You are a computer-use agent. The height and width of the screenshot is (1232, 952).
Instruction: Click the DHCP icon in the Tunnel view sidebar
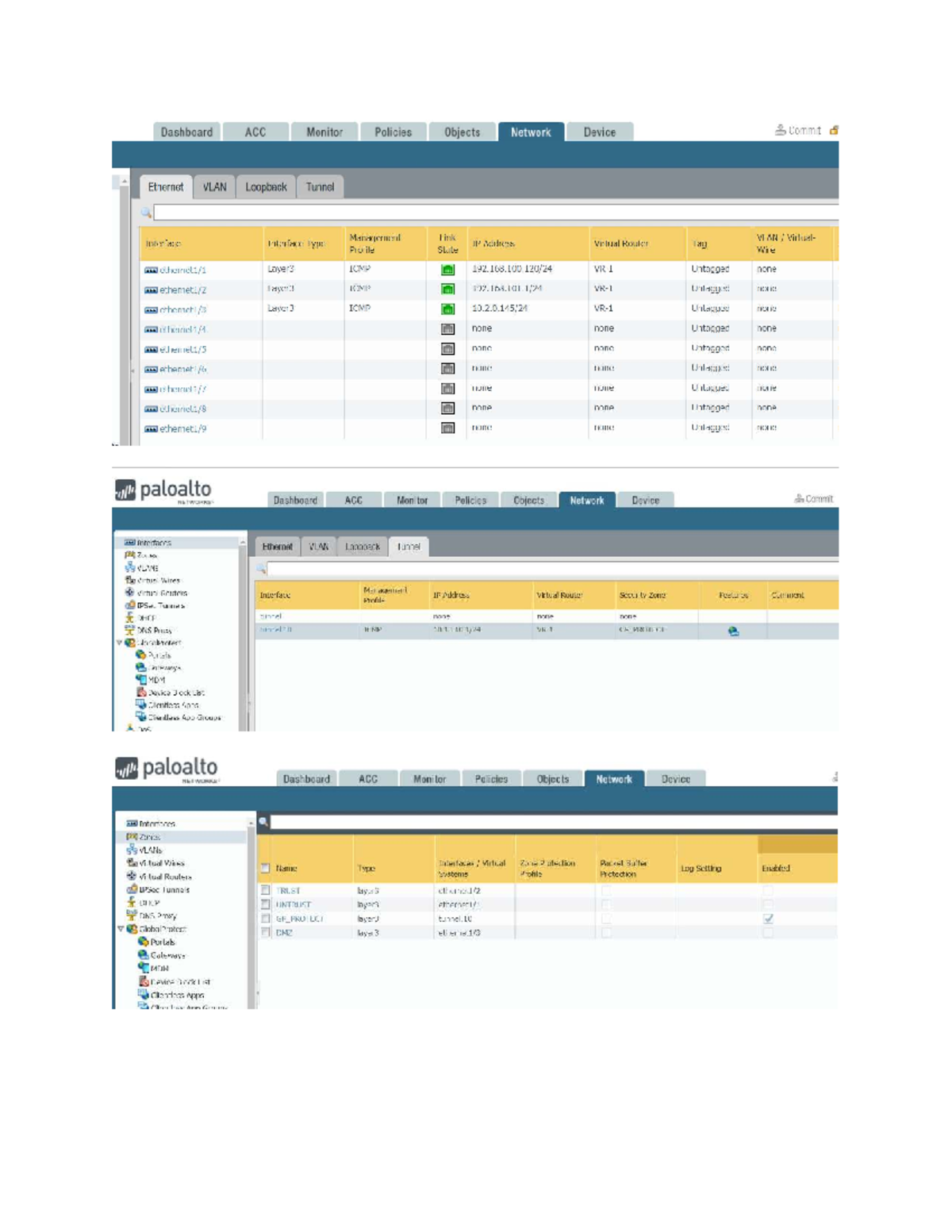[130, 617]
